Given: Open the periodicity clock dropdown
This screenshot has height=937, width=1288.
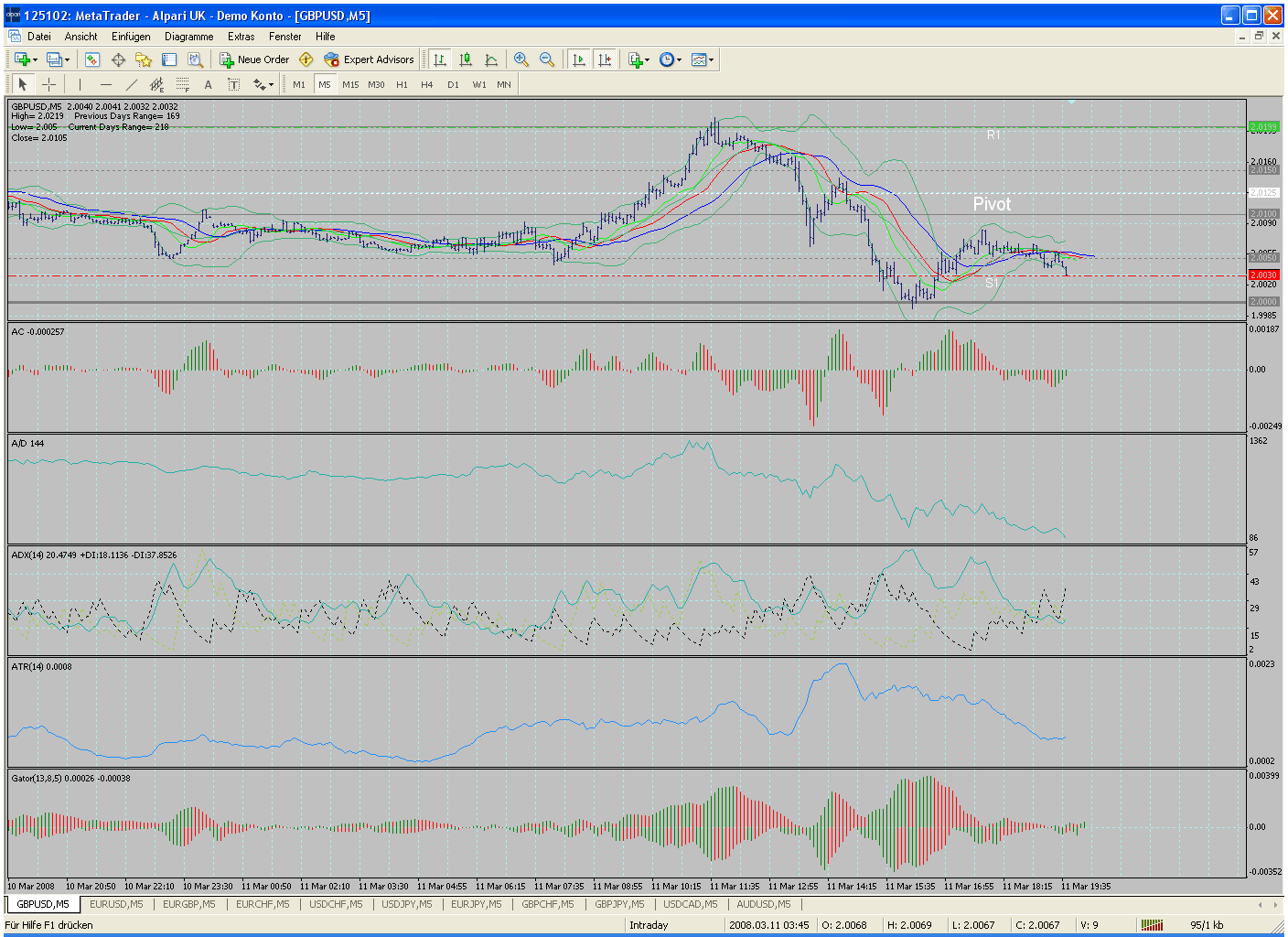Looking at the screenshot, I should click(671, 59).
